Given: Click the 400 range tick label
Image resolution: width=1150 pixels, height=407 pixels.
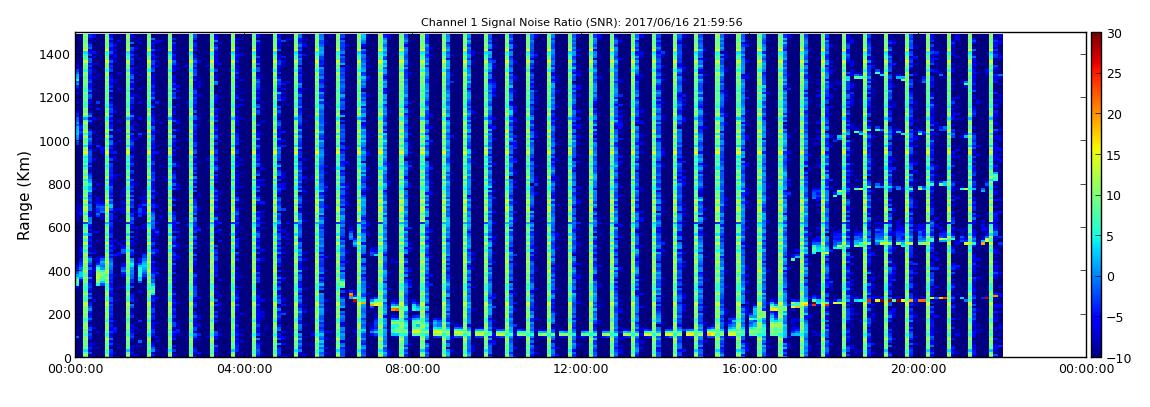Looking at the screenshot, I should point(59,272).
